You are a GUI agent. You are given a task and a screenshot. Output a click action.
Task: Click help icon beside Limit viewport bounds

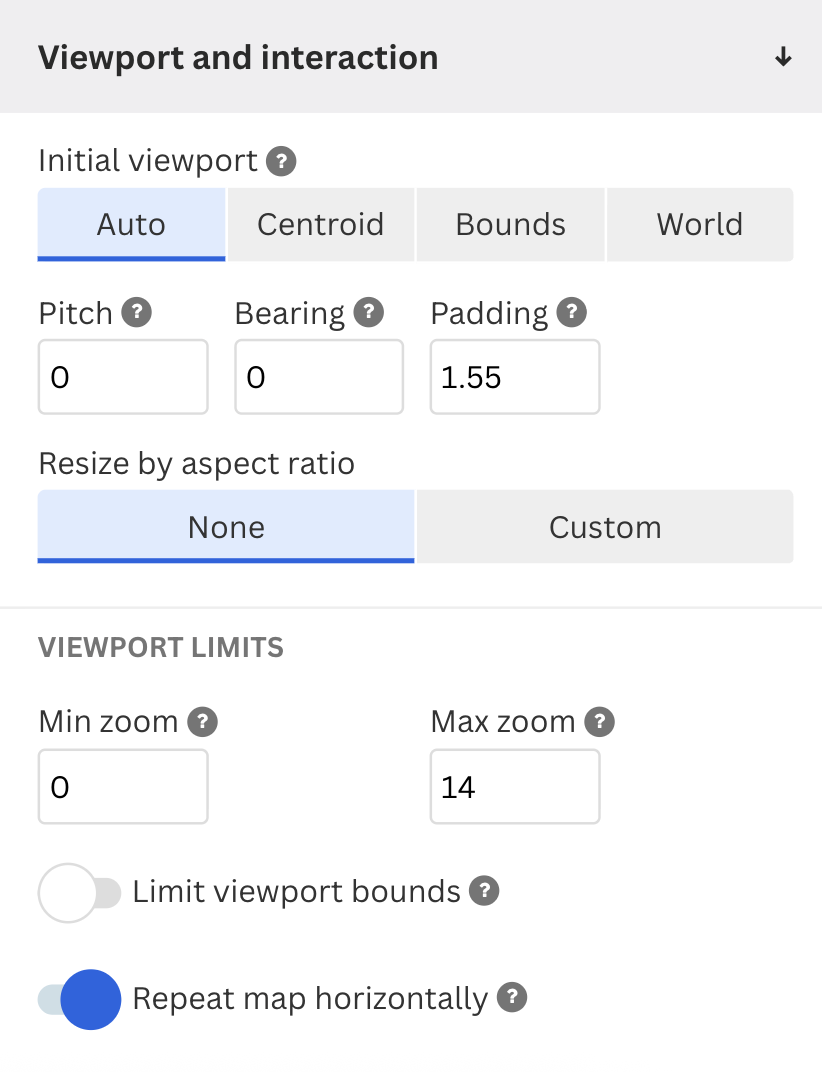(485, 891)
